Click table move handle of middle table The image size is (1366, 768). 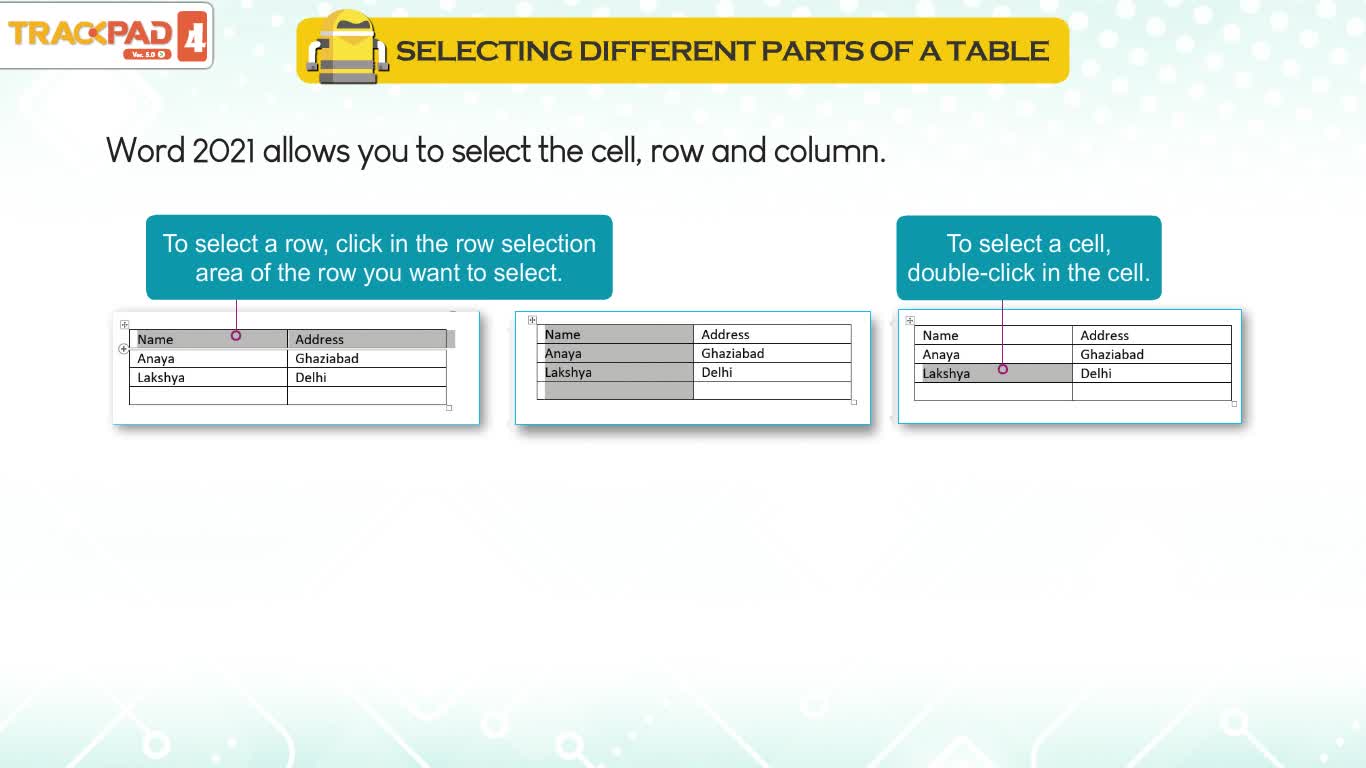click(532, 320)
